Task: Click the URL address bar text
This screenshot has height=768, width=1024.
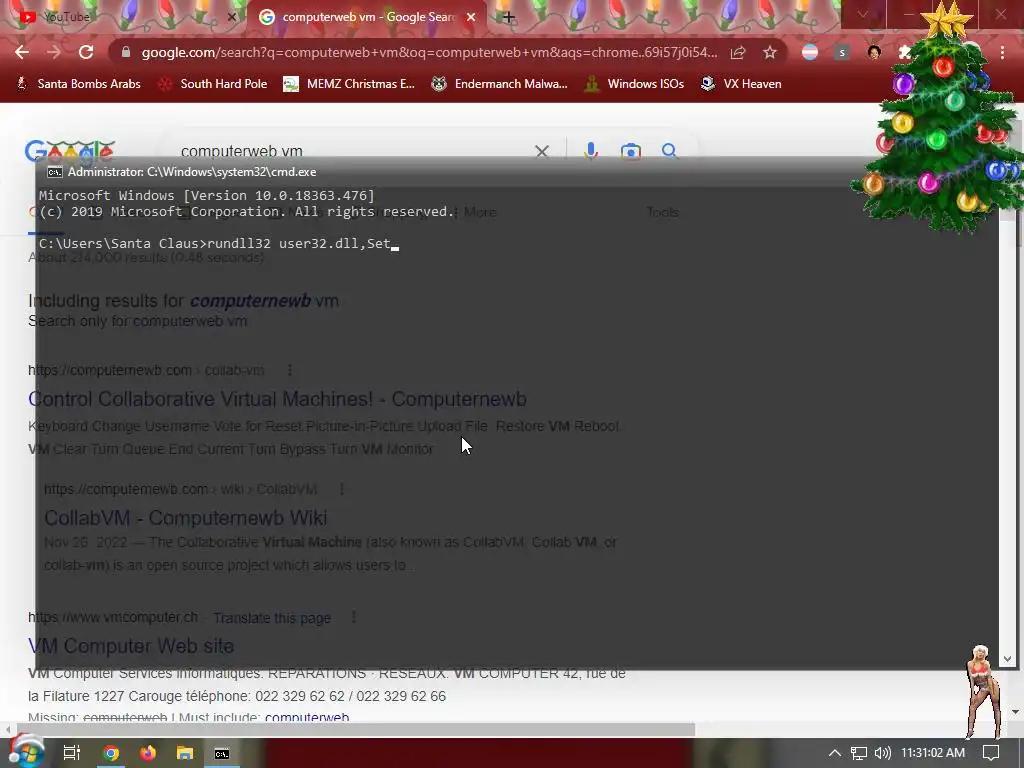Action: click(x=429, y=52)
